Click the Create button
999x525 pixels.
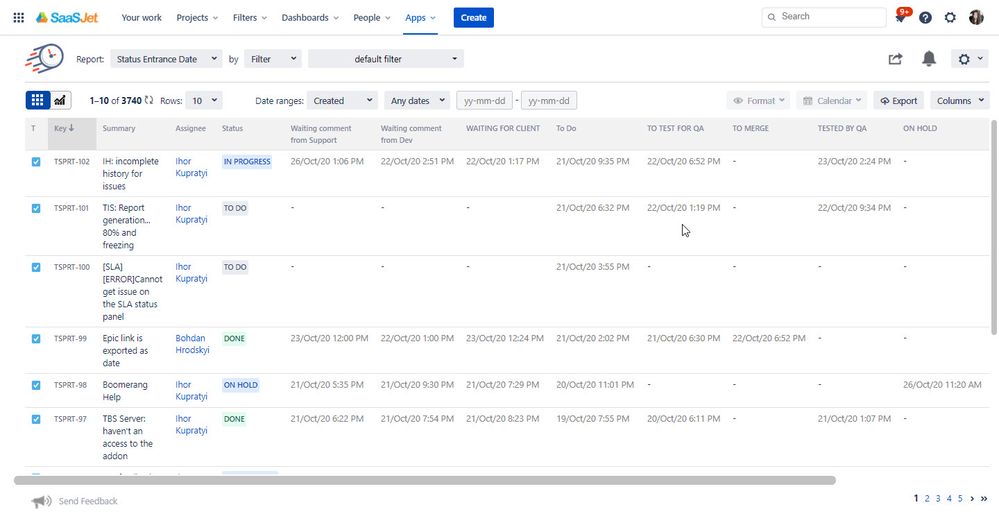pyautogui.click(x=473, y=18)
